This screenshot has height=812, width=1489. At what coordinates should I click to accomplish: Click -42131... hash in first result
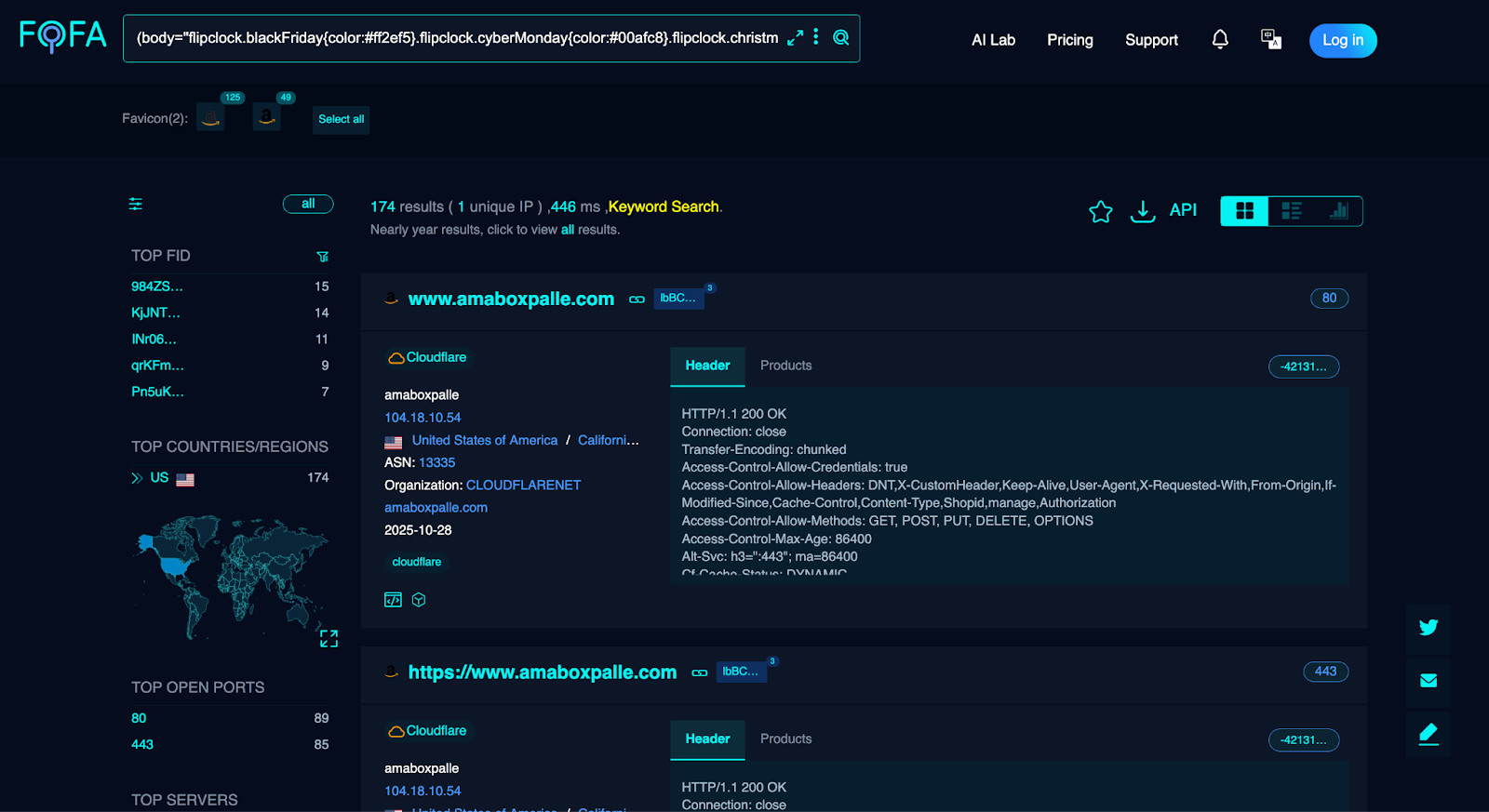tap(1304, 366)
